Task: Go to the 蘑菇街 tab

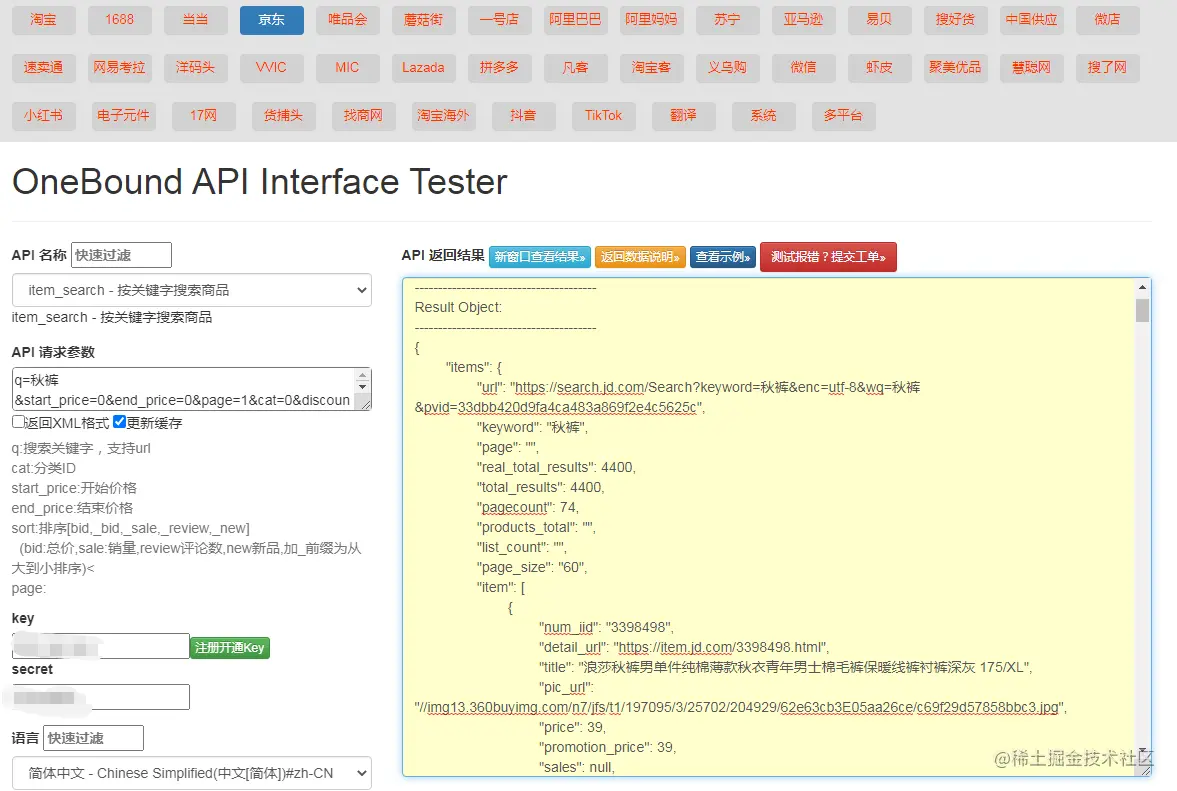Action: (423, 20)
